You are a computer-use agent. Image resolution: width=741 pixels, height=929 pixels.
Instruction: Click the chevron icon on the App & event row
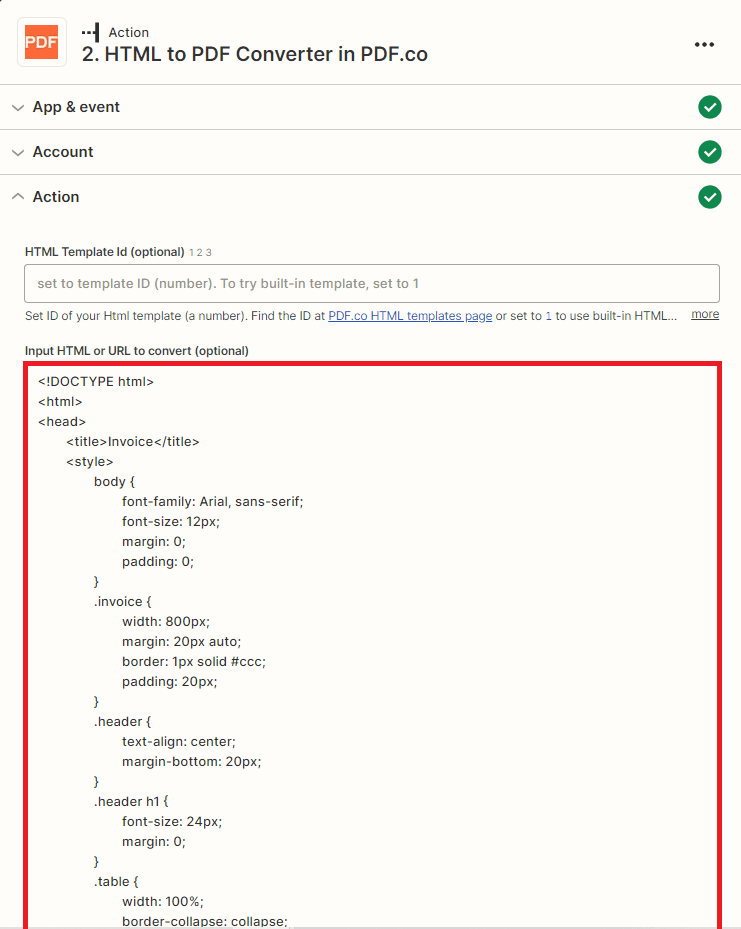pos(18,106)
